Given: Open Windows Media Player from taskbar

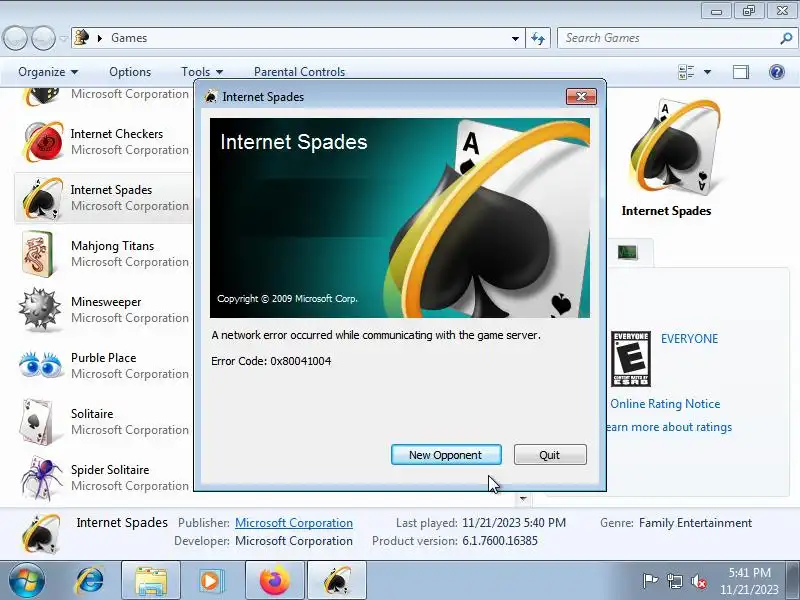Looking at the screenshot, I should (x=210, y=581).
